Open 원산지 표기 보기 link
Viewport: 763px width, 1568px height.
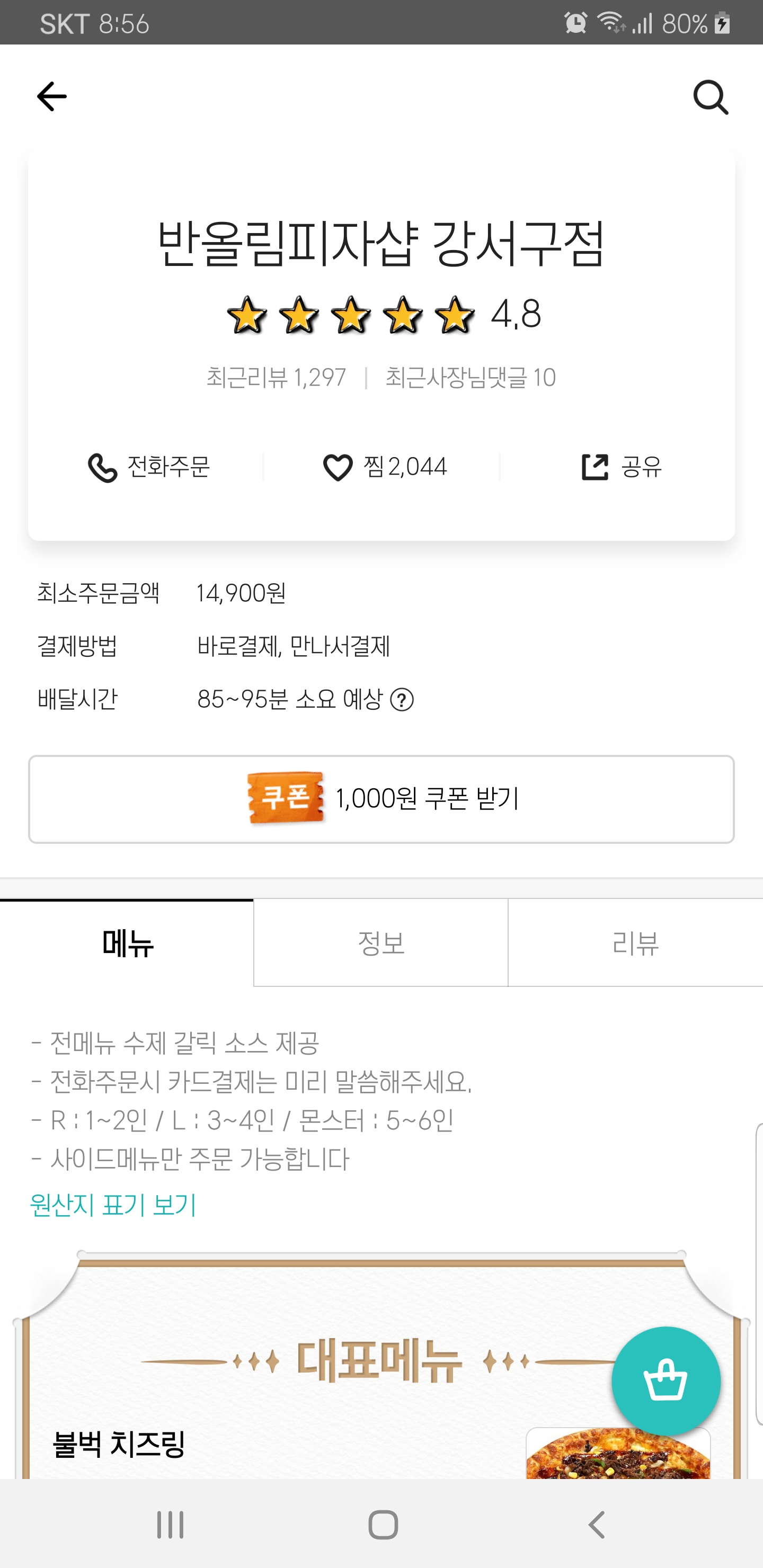113,1205
